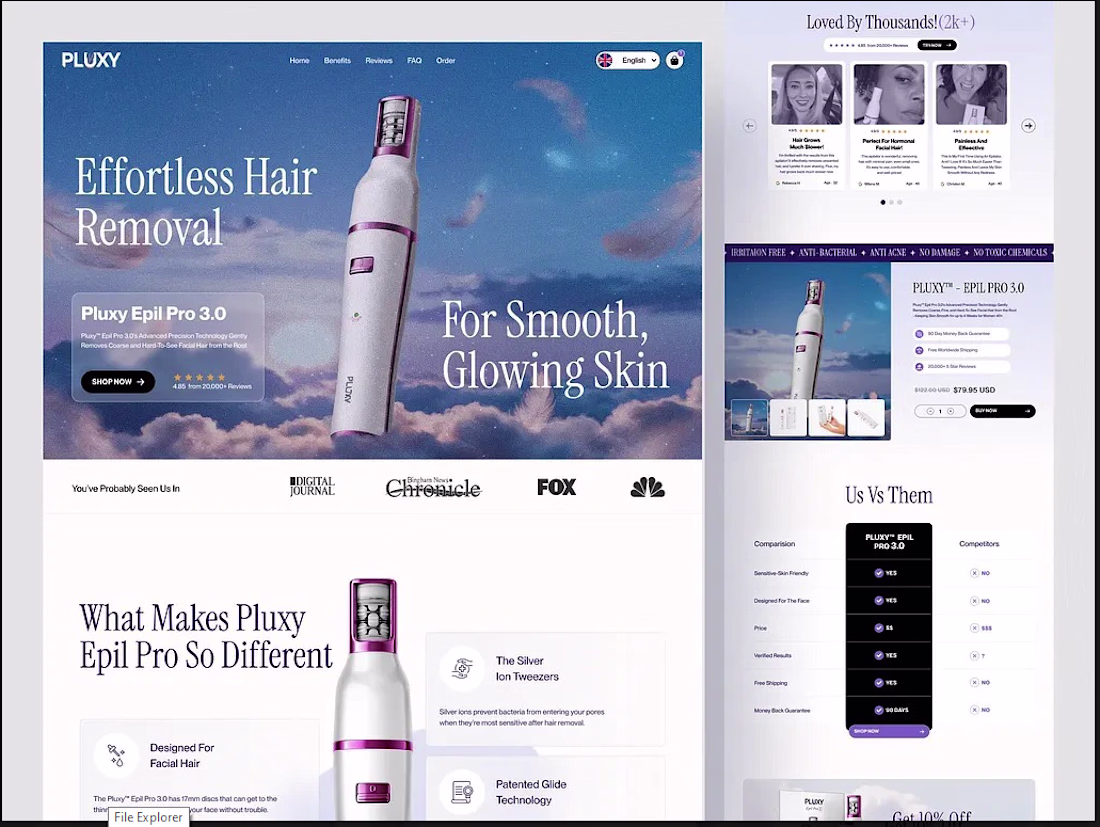Click the Us Vs Them heading
Image resolution: width=1100 pixels, height=827 pixels.
[x=889, y=495]
